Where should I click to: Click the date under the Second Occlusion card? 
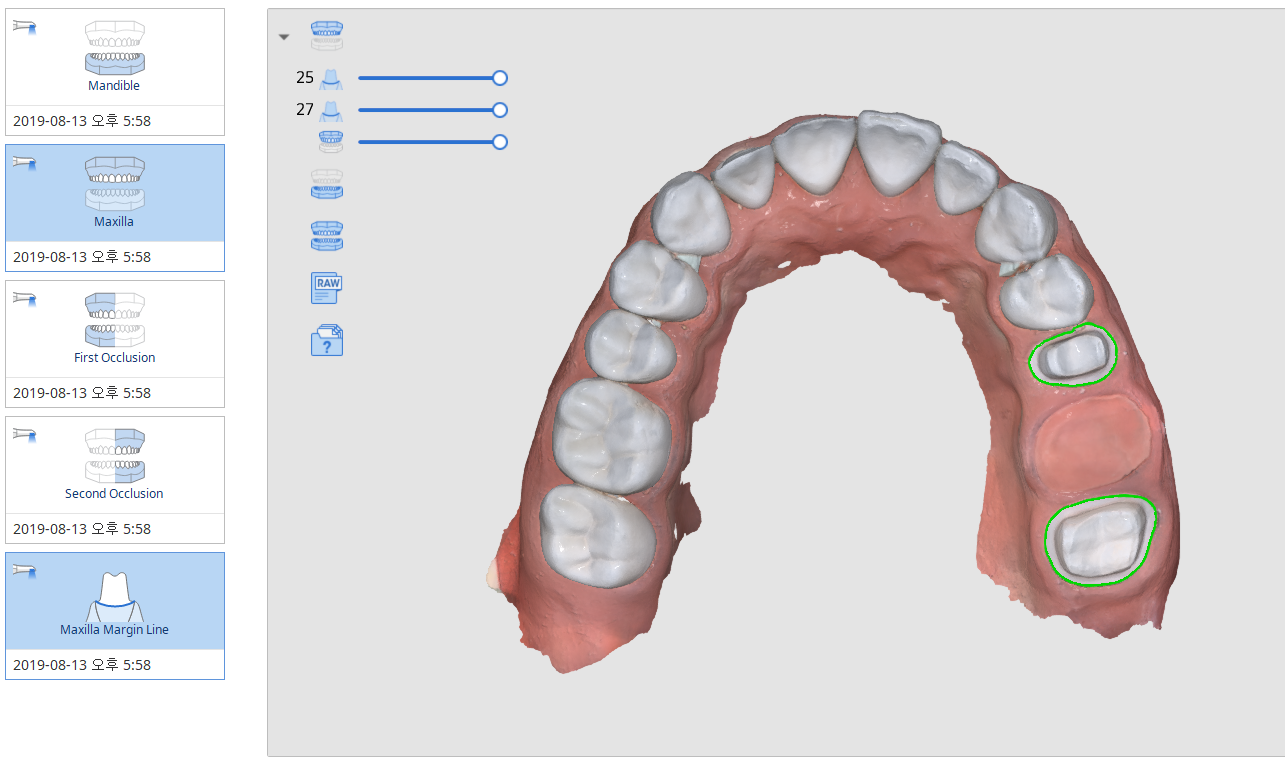pyautogui.click(x=82, y=529)
